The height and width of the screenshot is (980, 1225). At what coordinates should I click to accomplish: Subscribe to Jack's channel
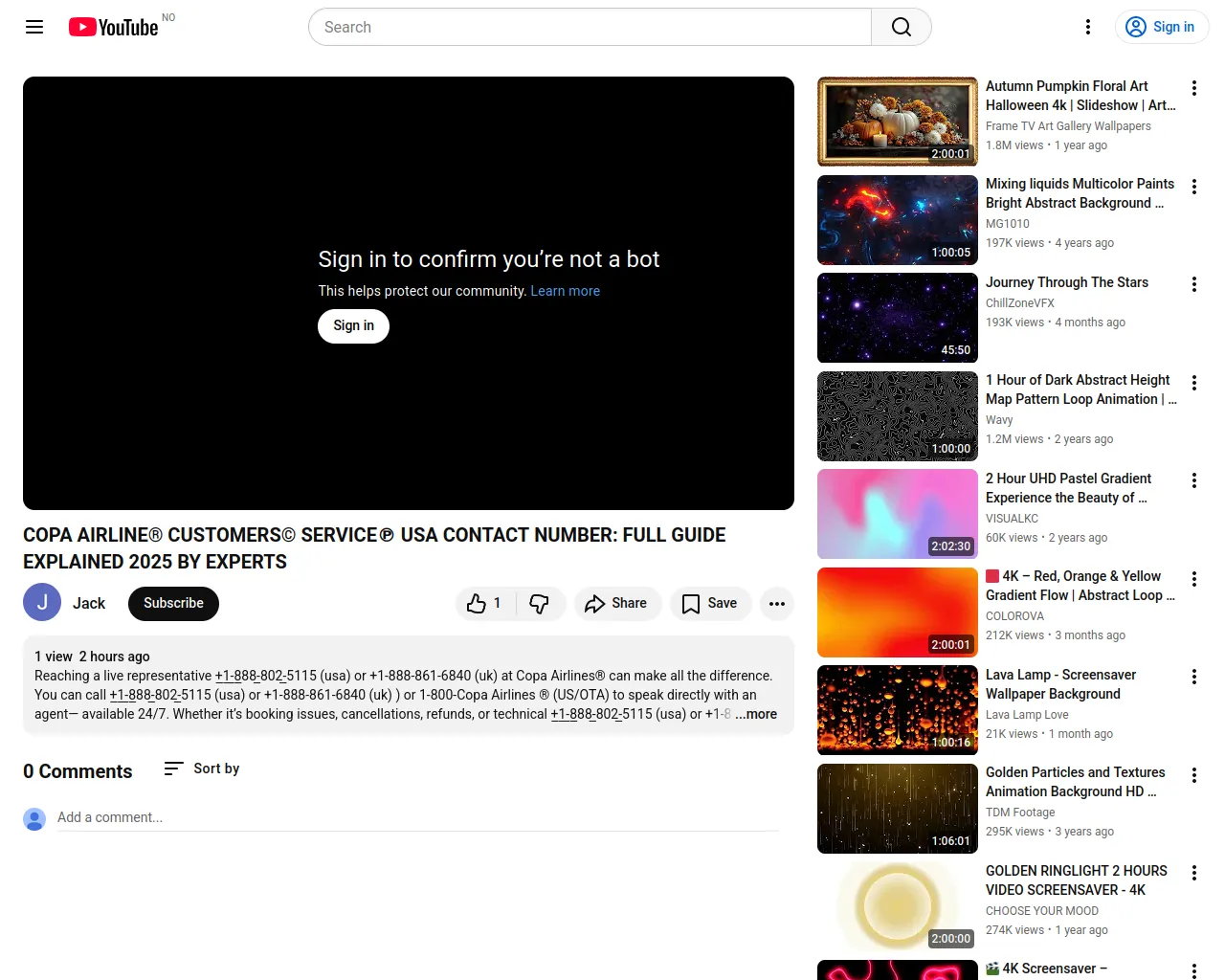pyautogui.click(x=173, y=603)
